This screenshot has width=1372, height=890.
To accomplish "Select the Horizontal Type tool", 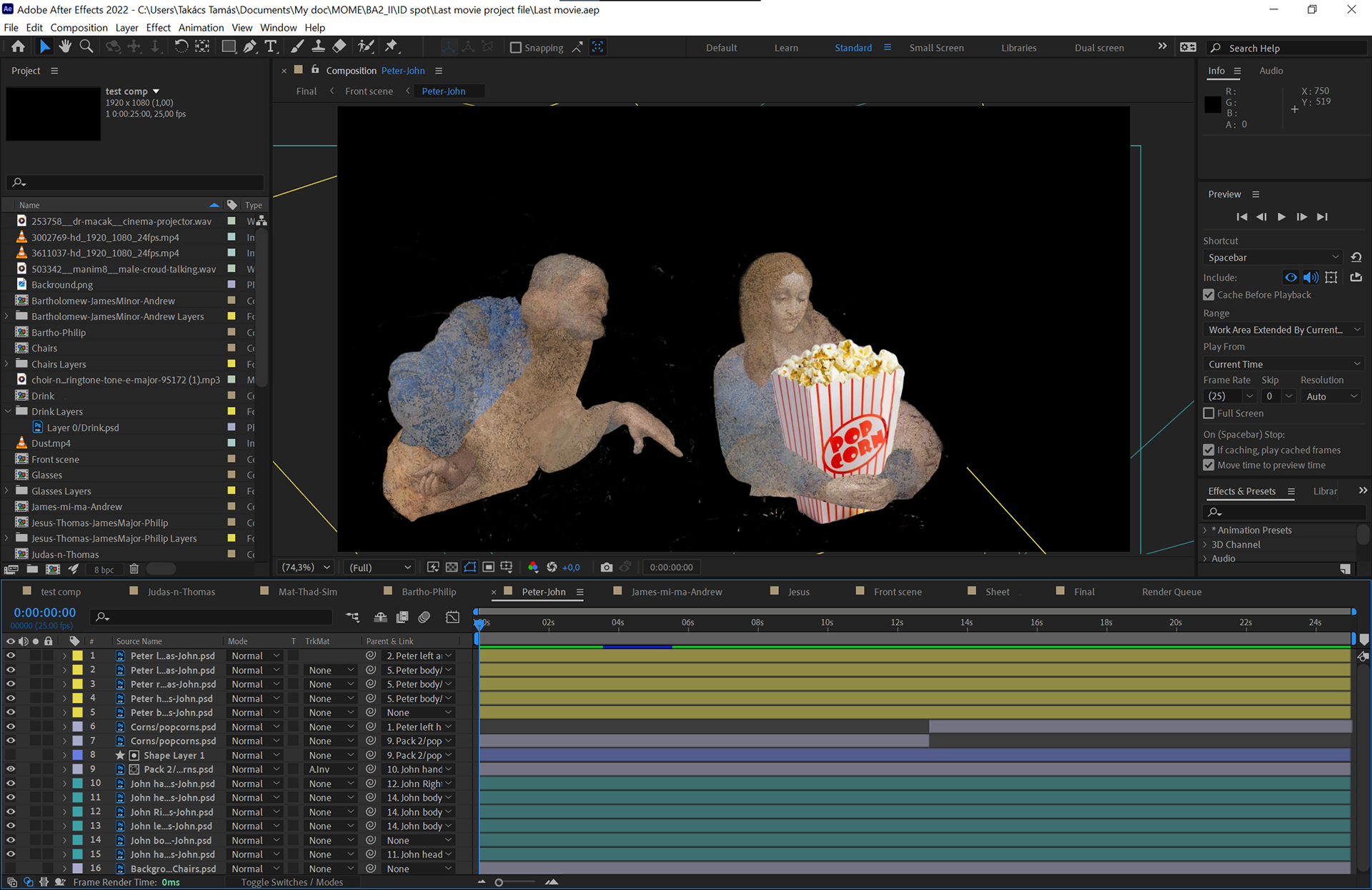I will [271, 46].
